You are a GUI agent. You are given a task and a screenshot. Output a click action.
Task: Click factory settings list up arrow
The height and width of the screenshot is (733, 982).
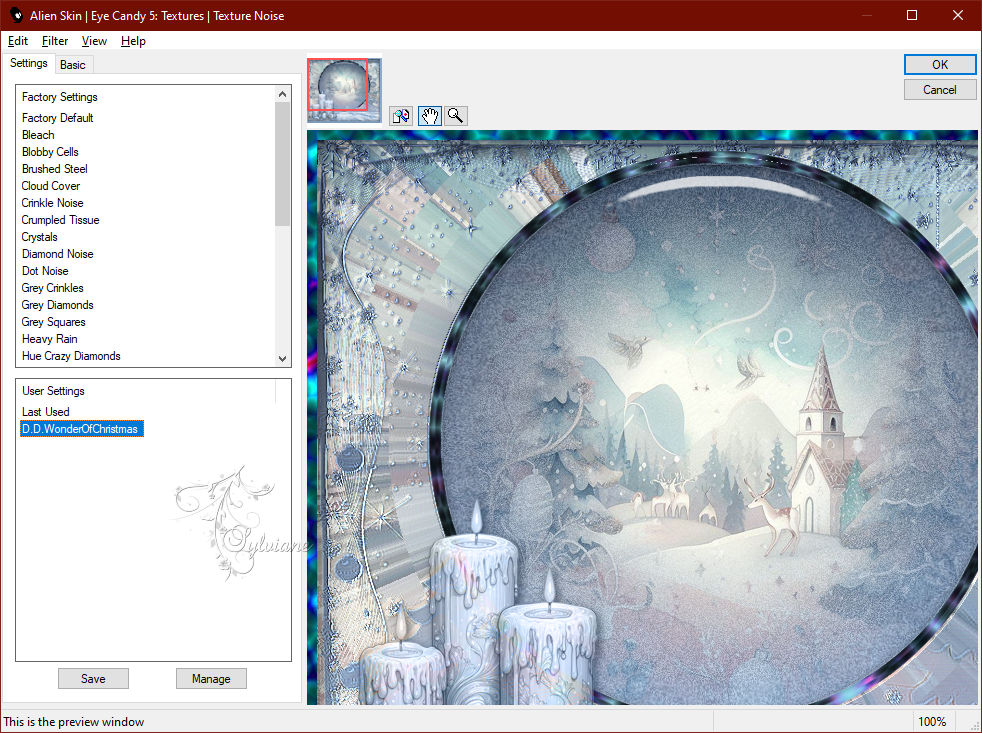[x=282, y=94]
